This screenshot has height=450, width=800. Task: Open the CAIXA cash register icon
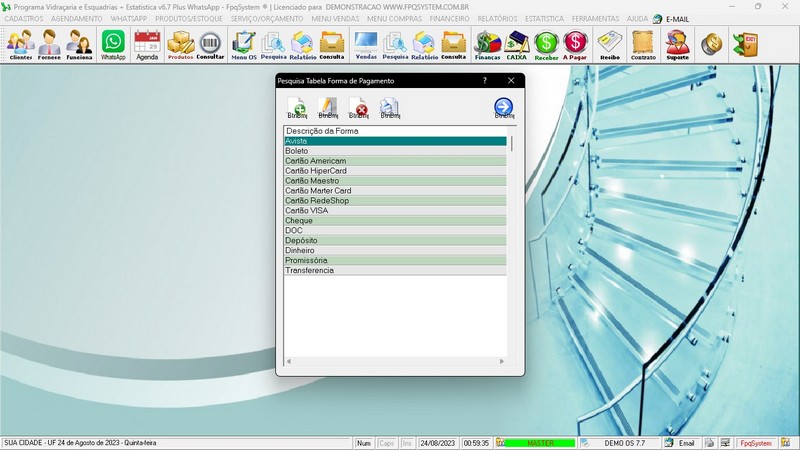click(x=516, y=45)
